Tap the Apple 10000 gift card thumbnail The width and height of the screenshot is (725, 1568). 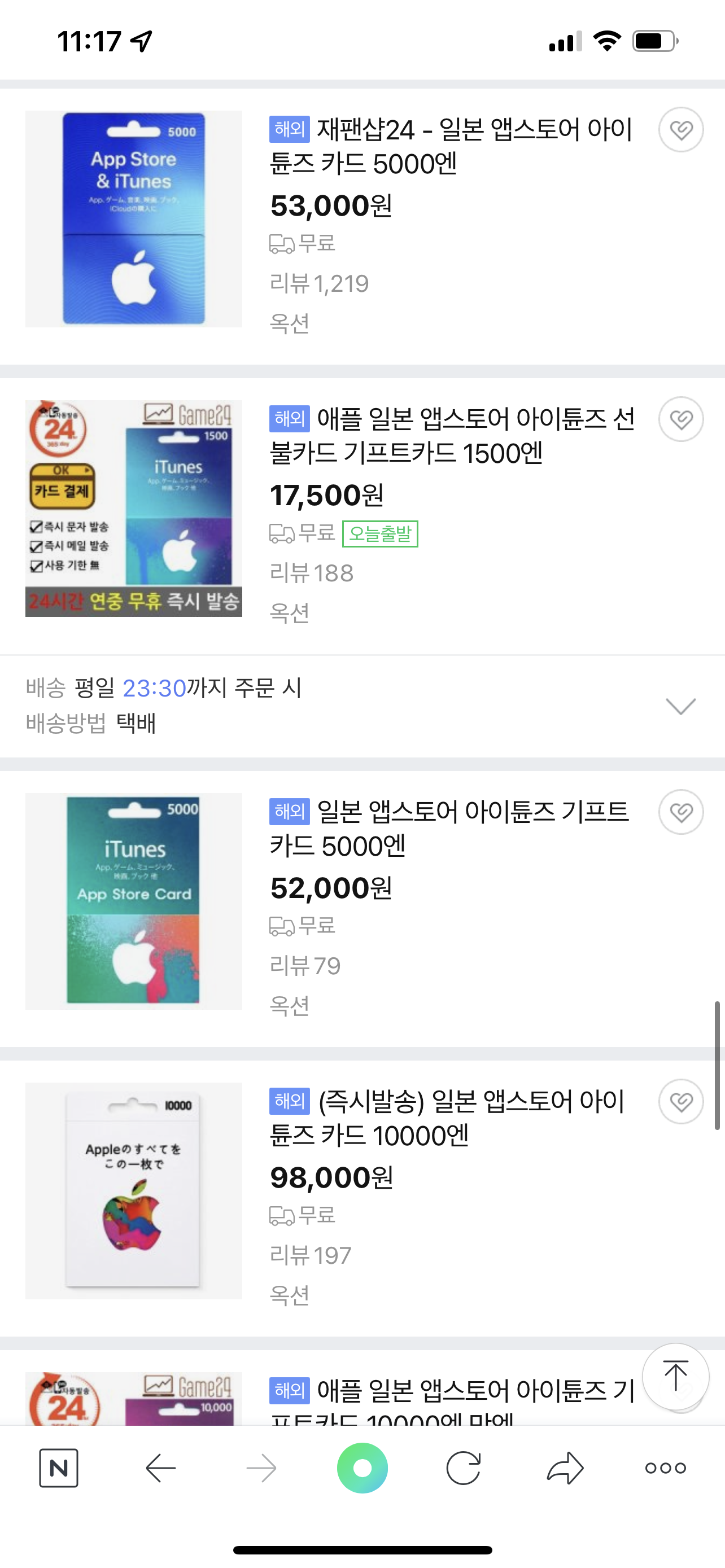(x=134, y=1190)
